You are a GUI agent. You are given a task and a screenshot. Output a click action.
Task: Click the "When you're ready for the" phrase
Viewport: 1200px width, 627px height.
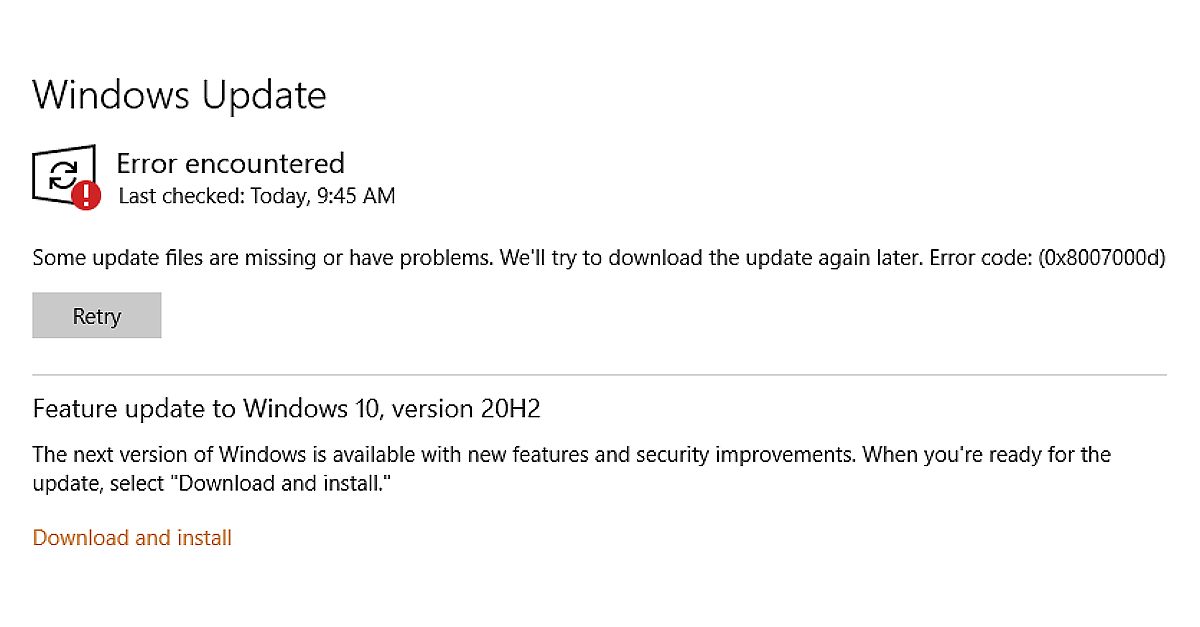[986, 455]
